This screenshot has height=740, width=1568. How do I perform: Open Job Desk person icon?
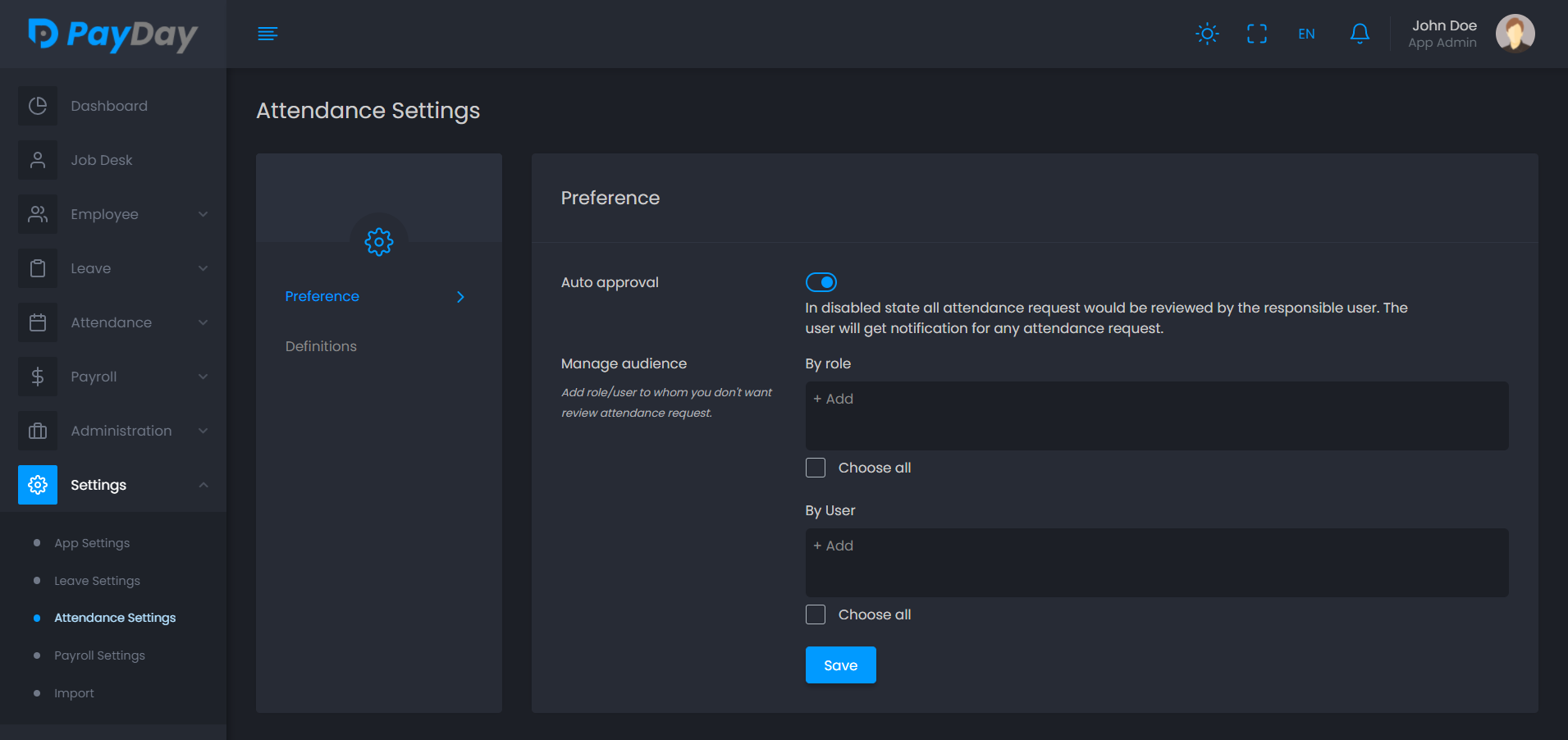tap(38, 160)
